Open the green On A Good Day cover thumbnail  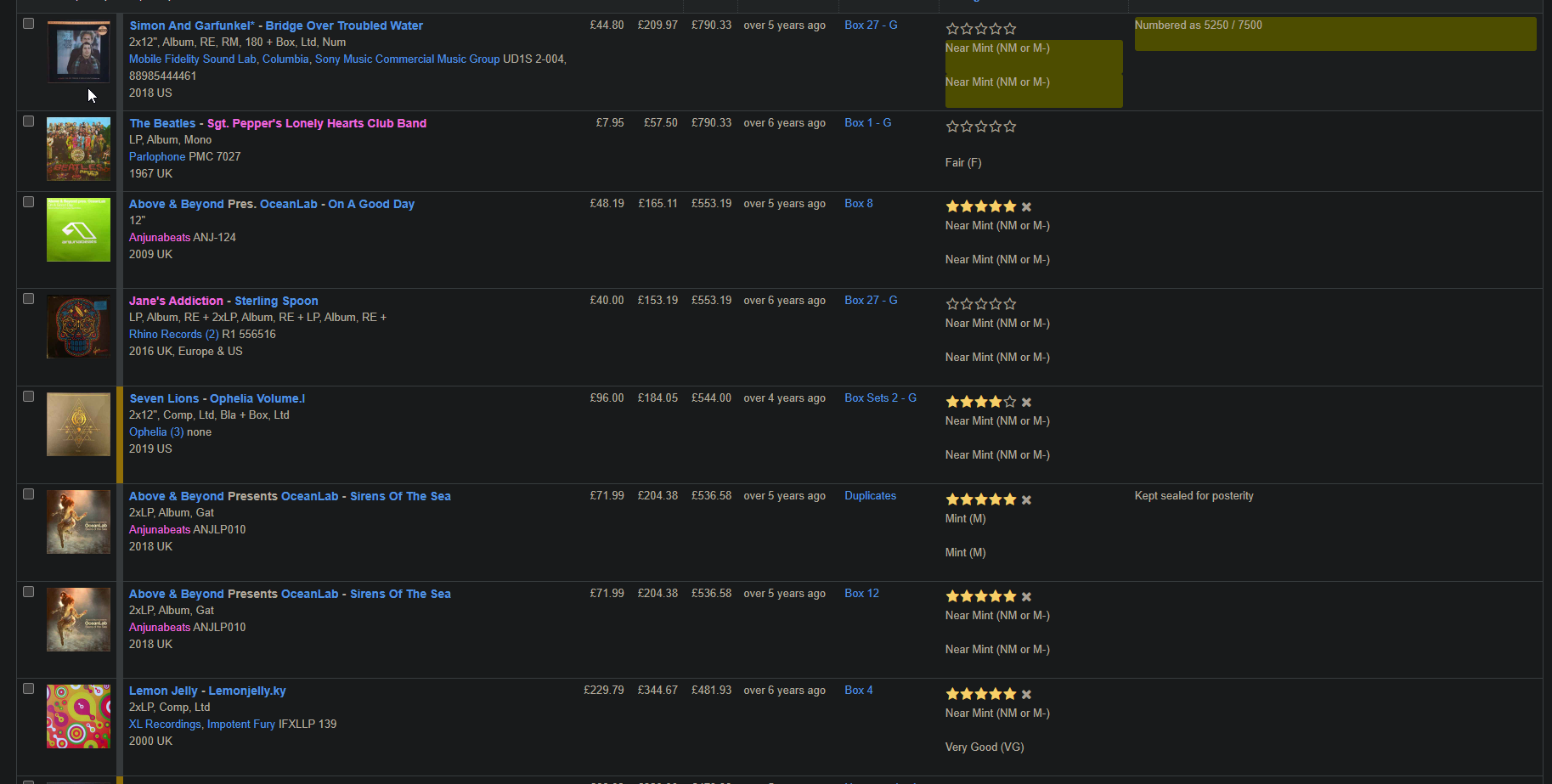[x=78, y=229]
